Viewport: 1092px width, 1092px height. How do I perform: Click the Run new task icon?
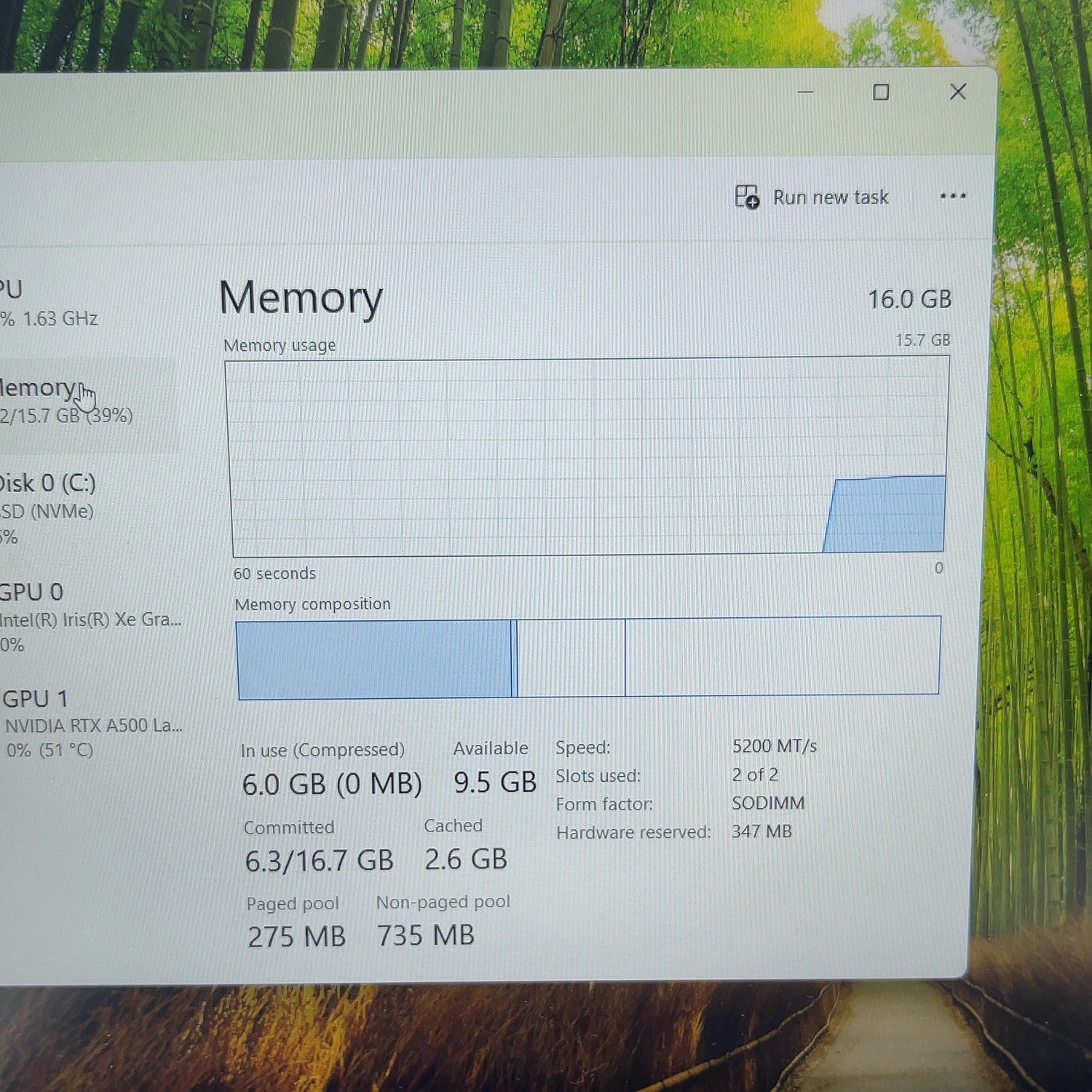click(x=746, y=197)
